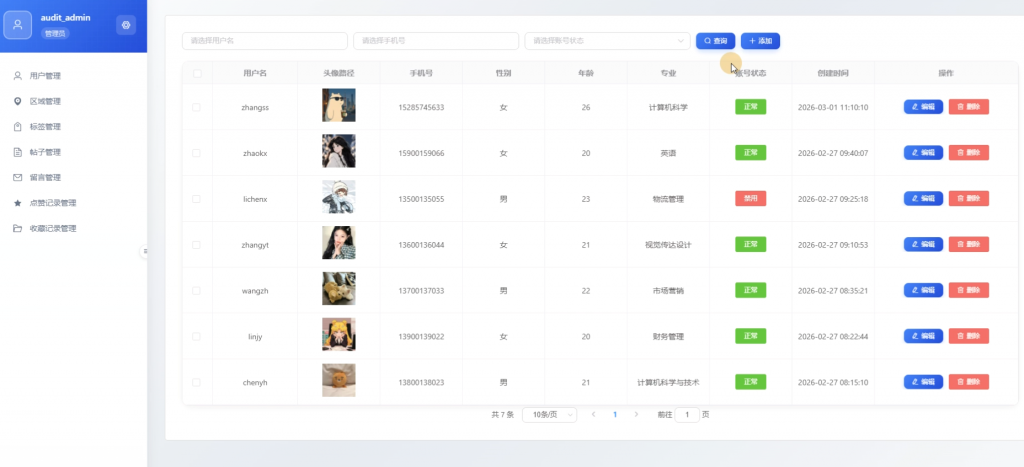Check the row checkbox for zhangyt

(197, 245)
